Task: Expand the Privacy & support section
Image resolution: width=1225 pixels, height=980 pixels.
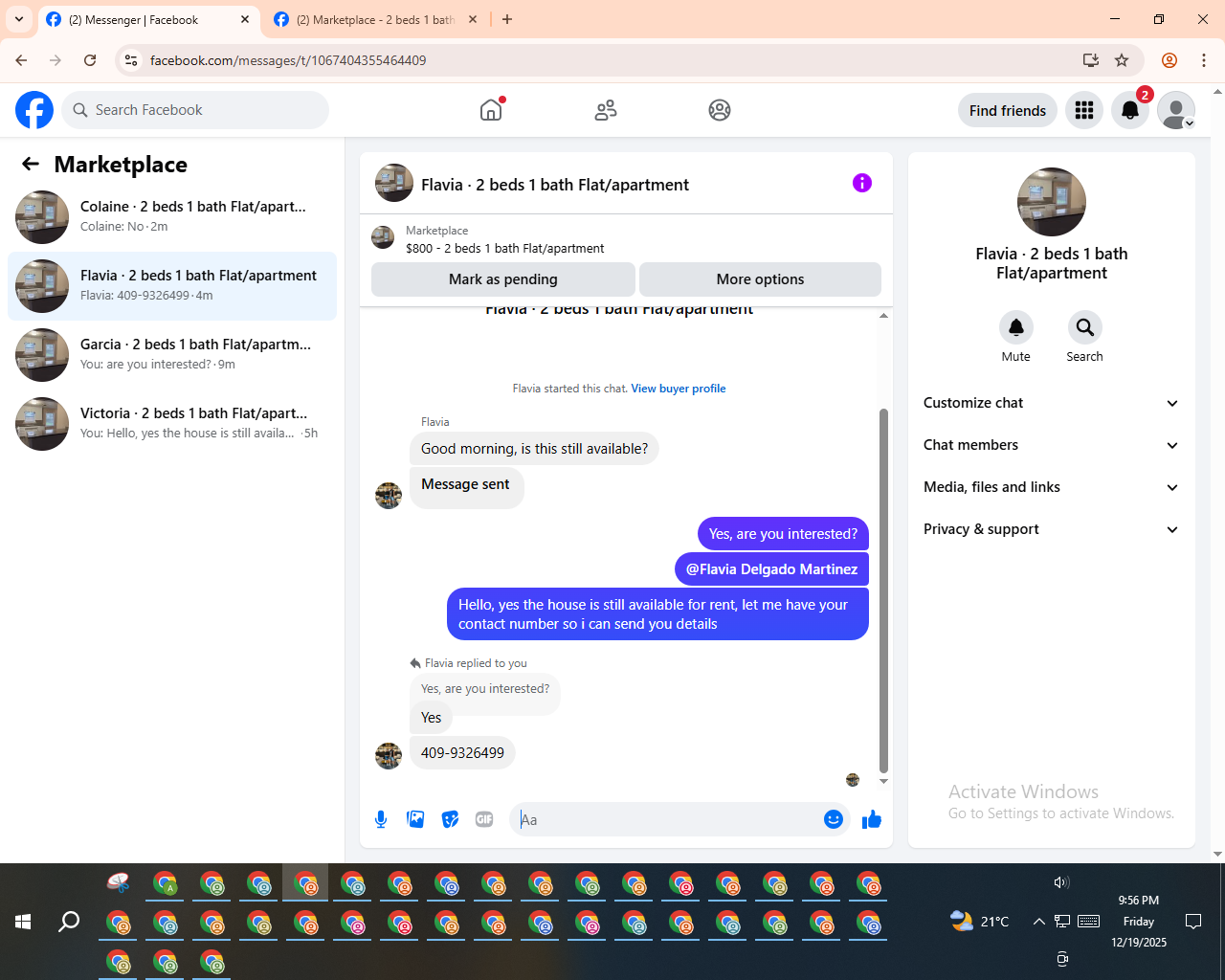Action: pos(1052,529)
